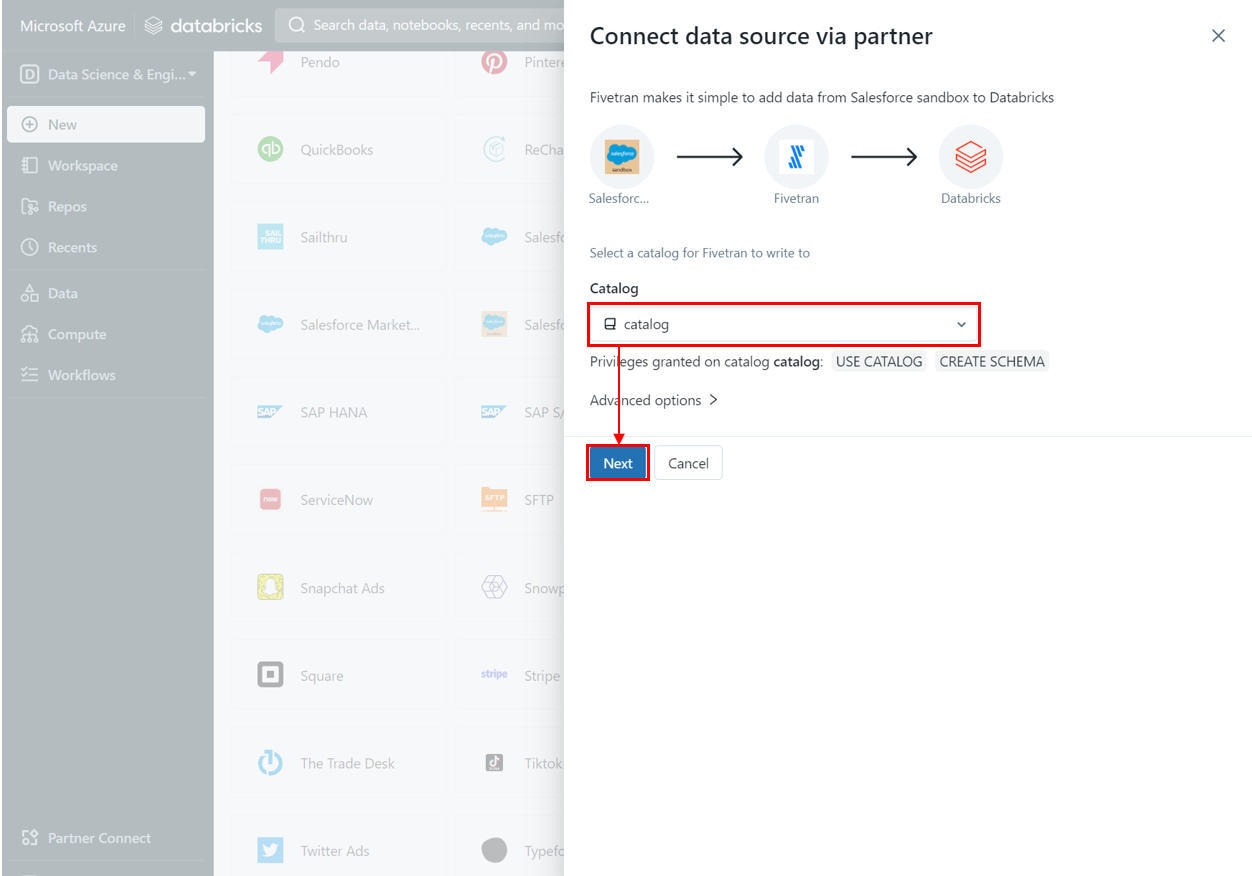Open Workspace in the sidebar
Screen dimensions: 1252x876
(106, 165)
